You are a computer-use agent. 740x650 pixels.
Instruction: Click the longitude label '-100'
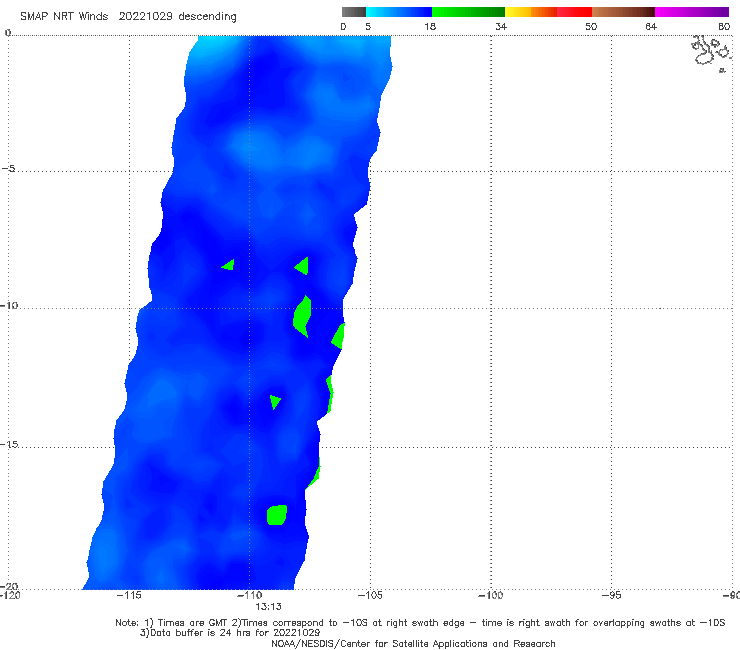490,595
